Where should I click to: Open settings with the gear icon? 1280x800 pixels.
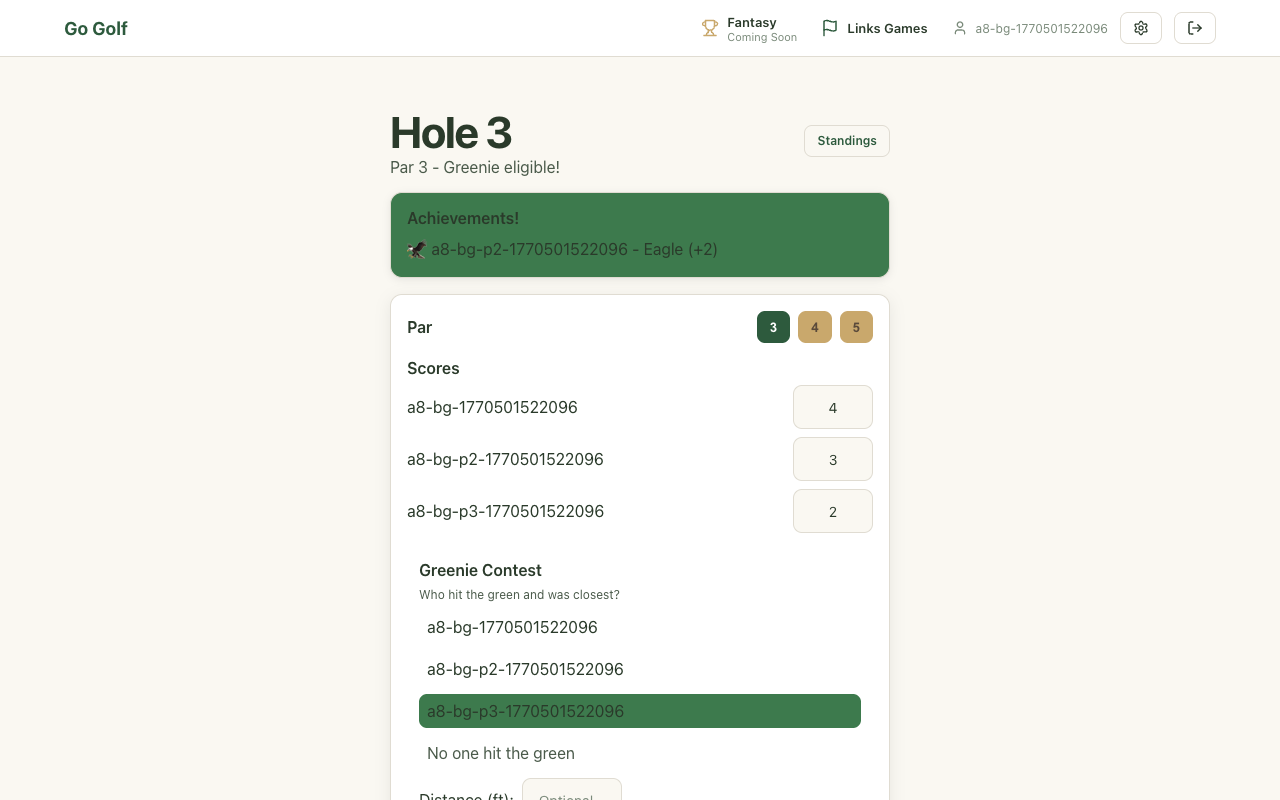[1140, 28]
